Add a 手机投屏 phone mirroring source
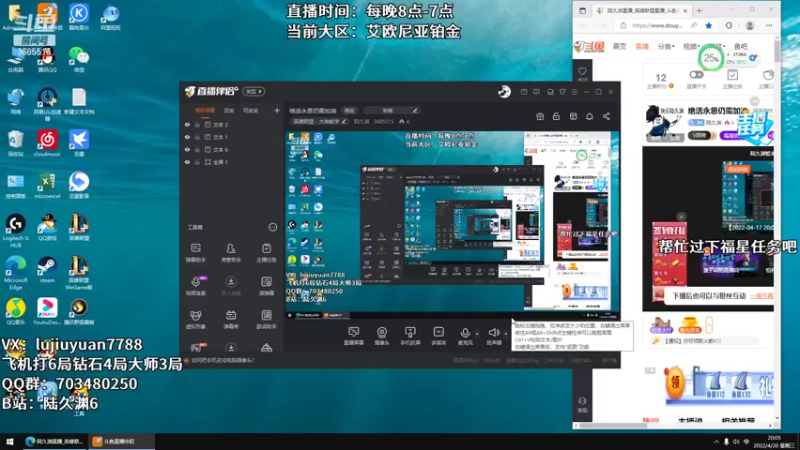Image resolution: width=800 pixels, height=450 pixels. pyautogui.click(x=410, y=336)
